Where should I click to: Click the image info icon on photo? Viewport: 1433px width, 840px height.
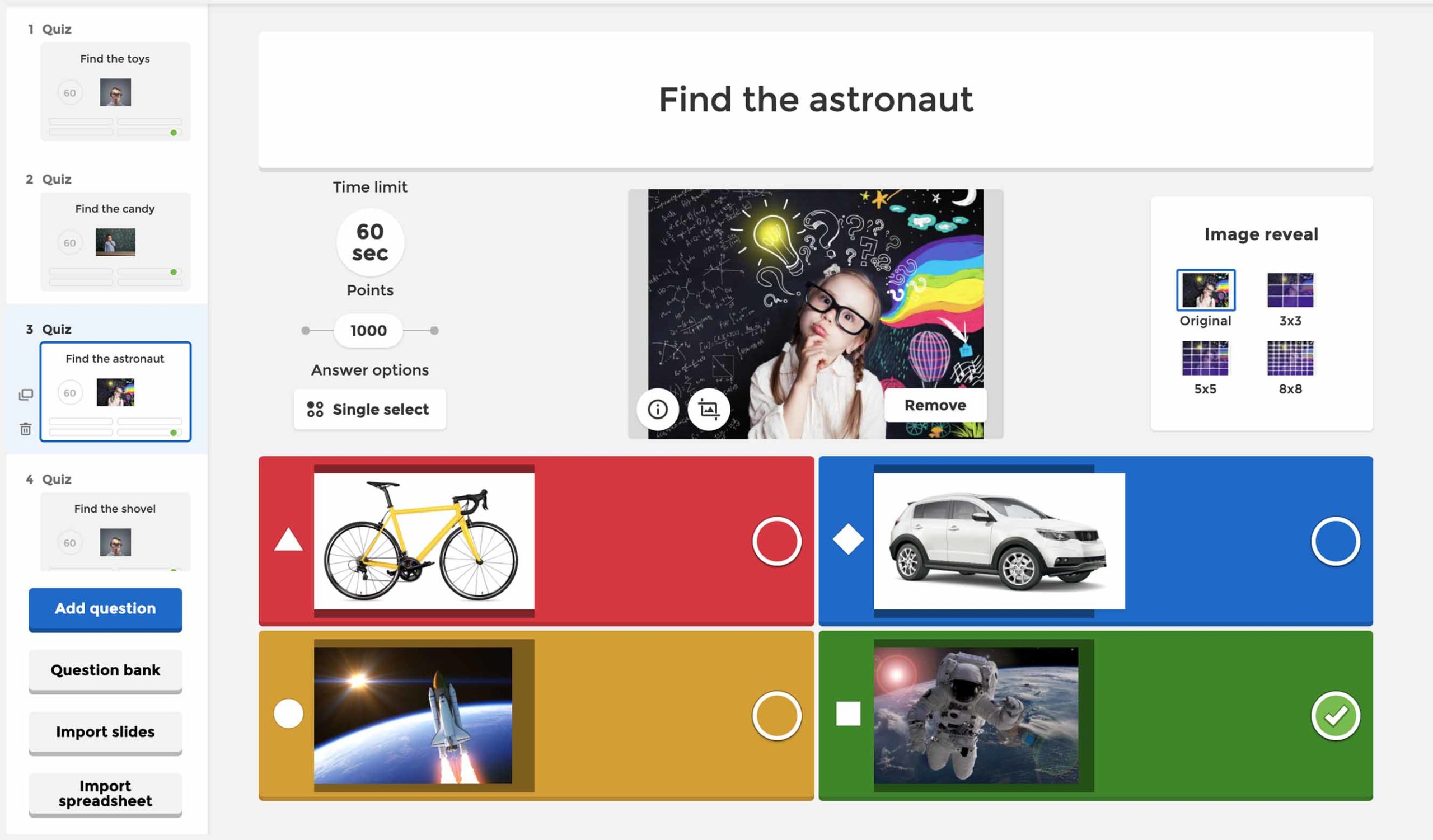point(657,406)
